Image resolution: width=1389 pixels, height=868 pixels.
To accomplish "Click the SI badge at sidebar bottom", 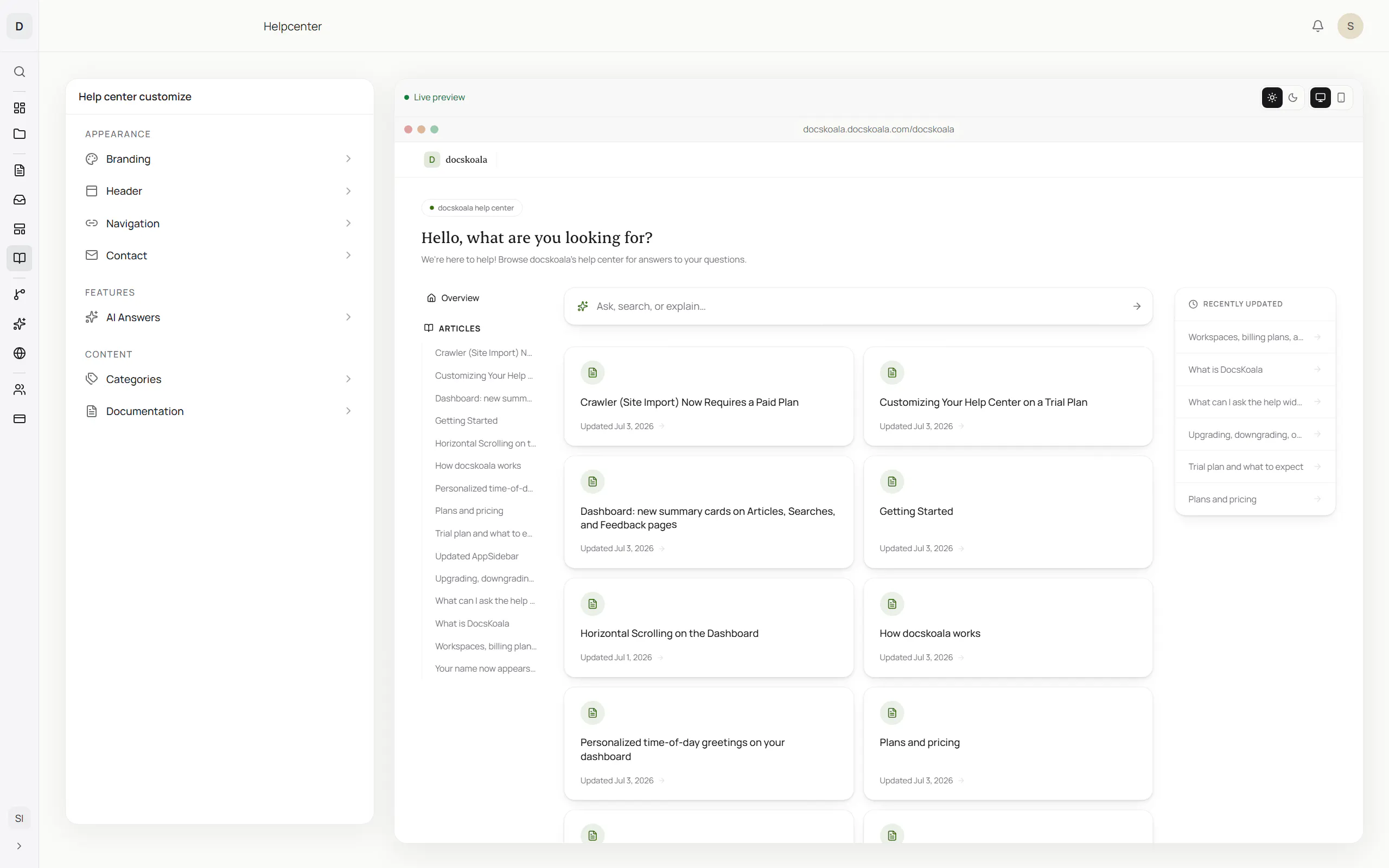I will [x=20, y=818].
